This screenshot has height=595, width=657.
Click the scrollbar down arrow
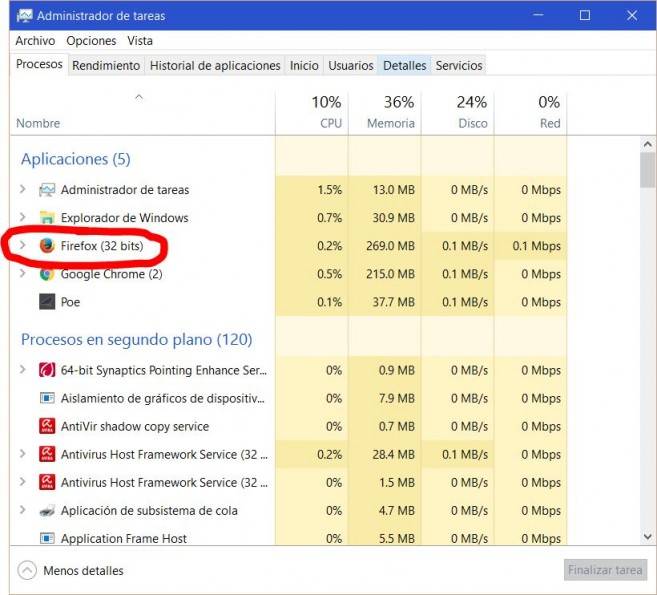pyautogui.click(x=648, y=536)
